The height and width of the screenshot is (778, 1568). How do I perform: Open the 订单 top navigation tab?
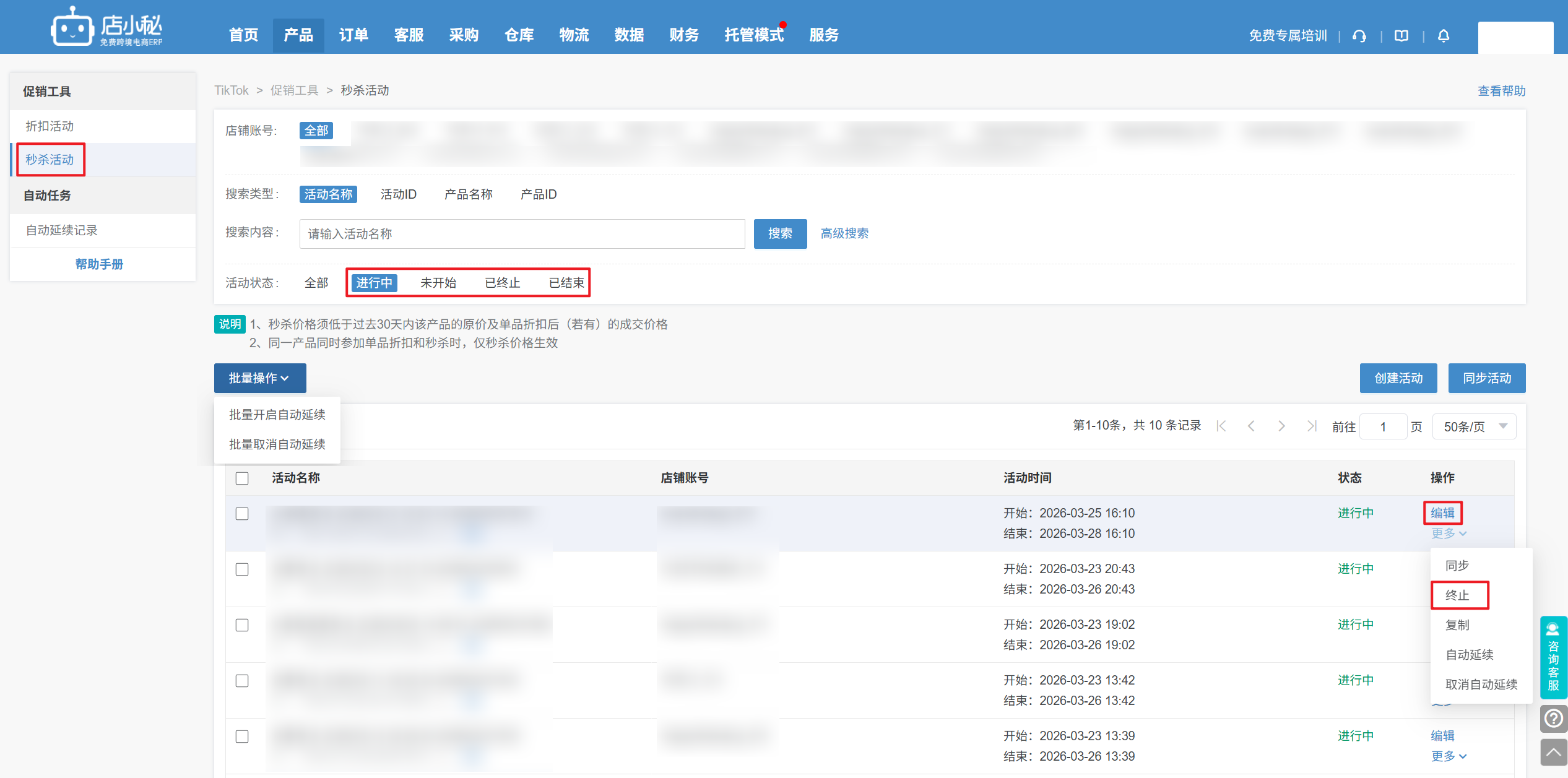(353, 35)
